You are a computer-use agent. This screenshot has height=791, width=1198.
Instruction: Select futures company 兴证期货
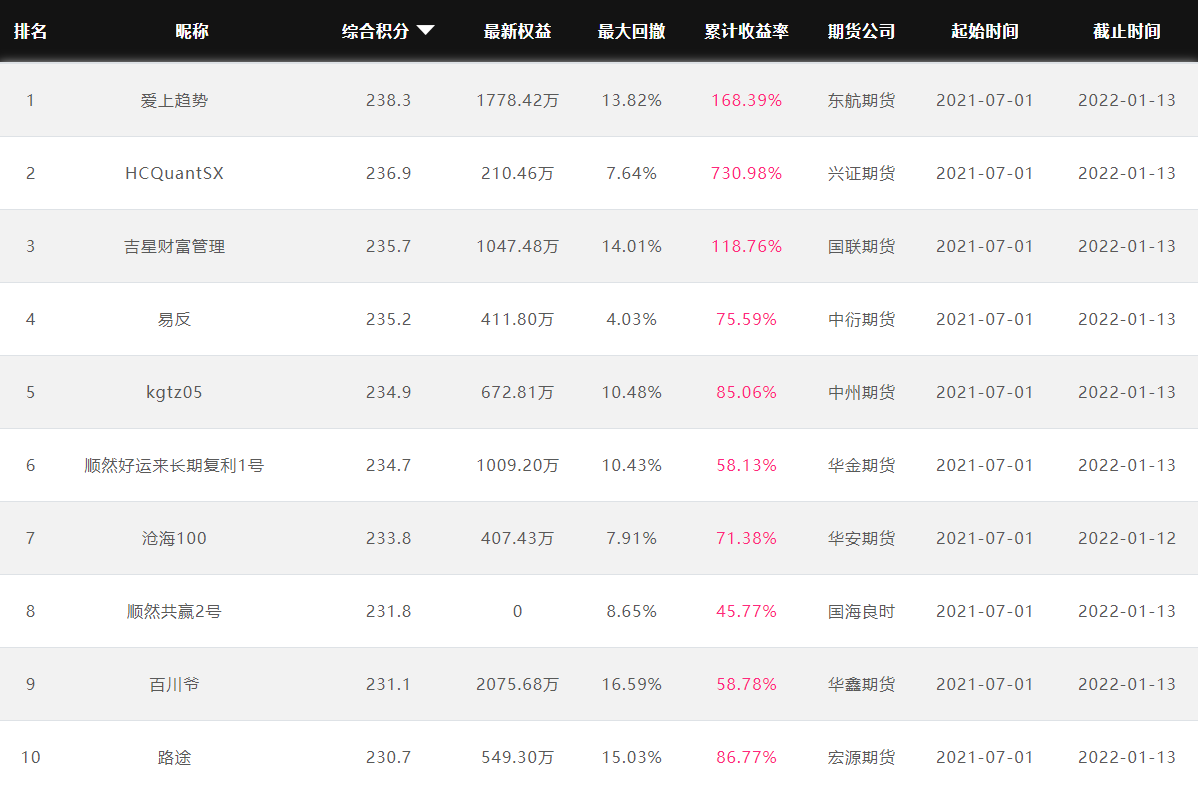click(x=861, y=173)
